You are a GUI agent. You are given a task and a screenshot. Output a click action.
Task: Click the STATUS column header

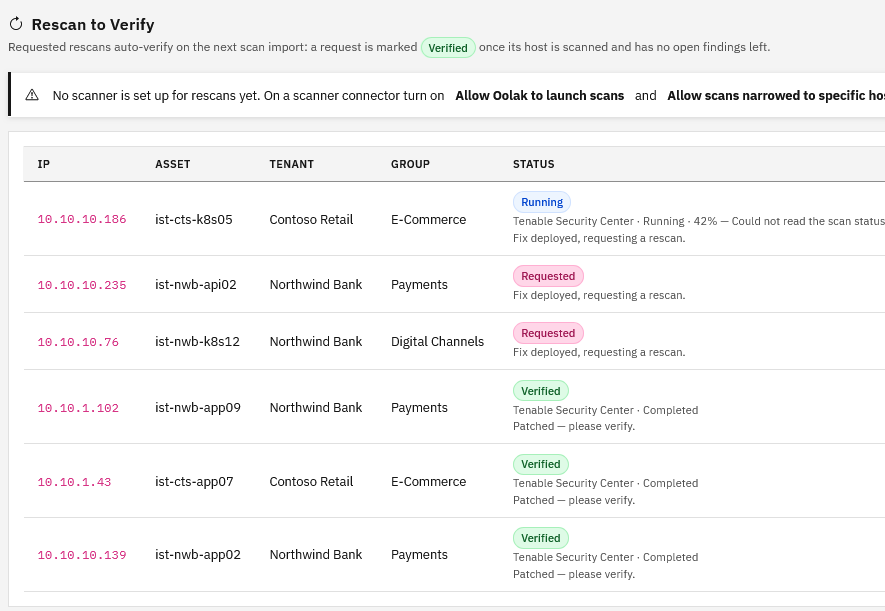tap(533, 164)
